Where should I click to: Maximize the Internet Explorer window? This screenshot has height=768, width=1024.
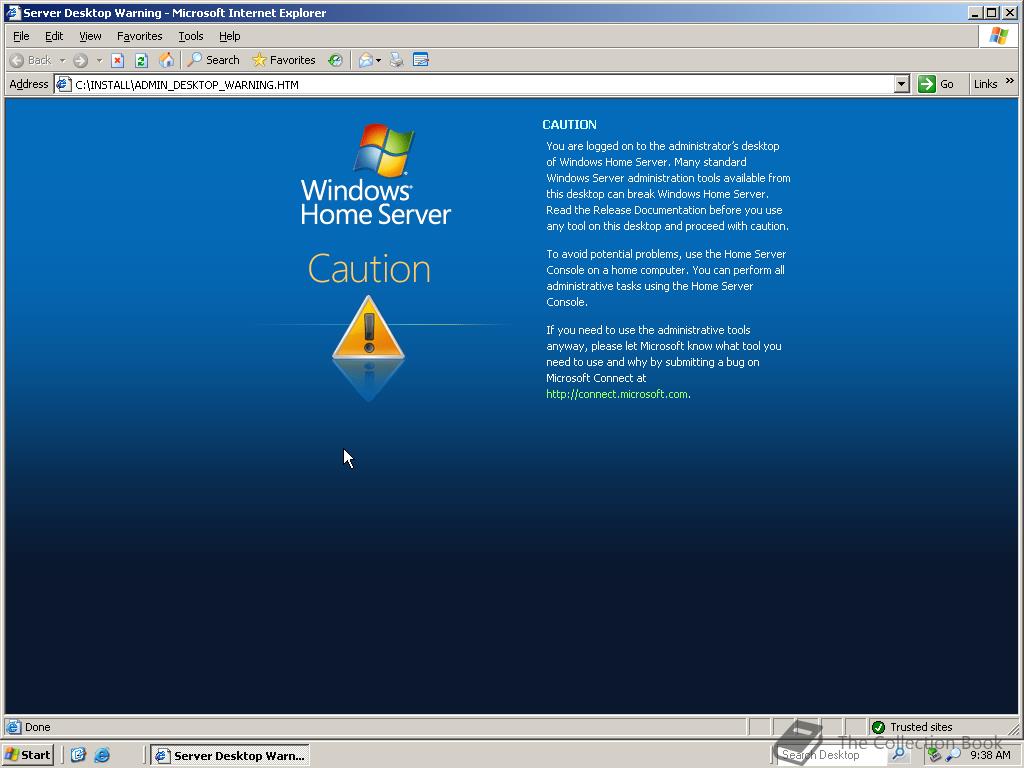click(x=992, y=12)
